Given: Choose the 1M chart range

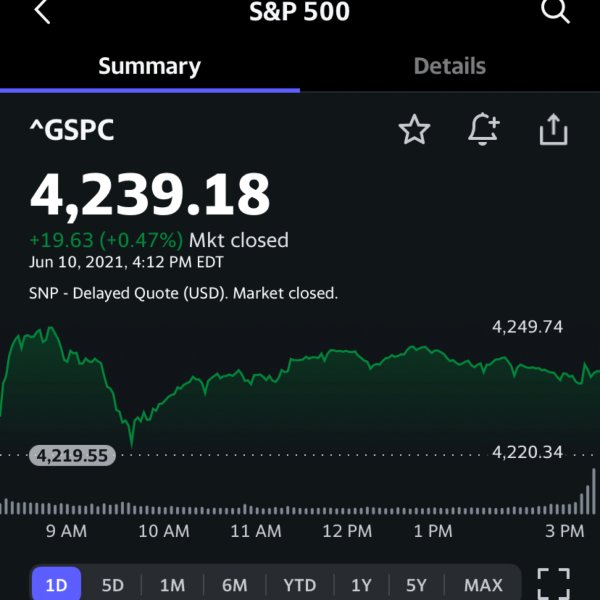Looking at the screenshot, I should 172,585.
